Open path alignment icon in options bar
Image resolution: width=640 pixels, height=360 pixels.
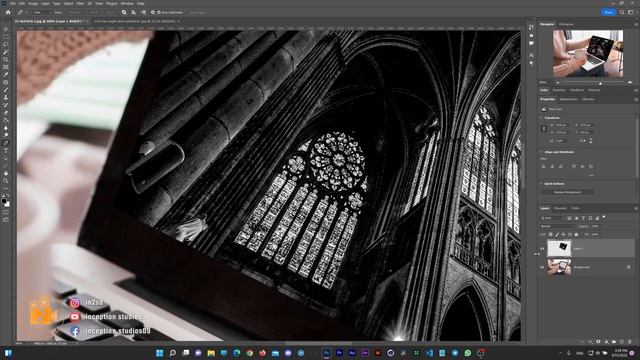pos(133,13)
